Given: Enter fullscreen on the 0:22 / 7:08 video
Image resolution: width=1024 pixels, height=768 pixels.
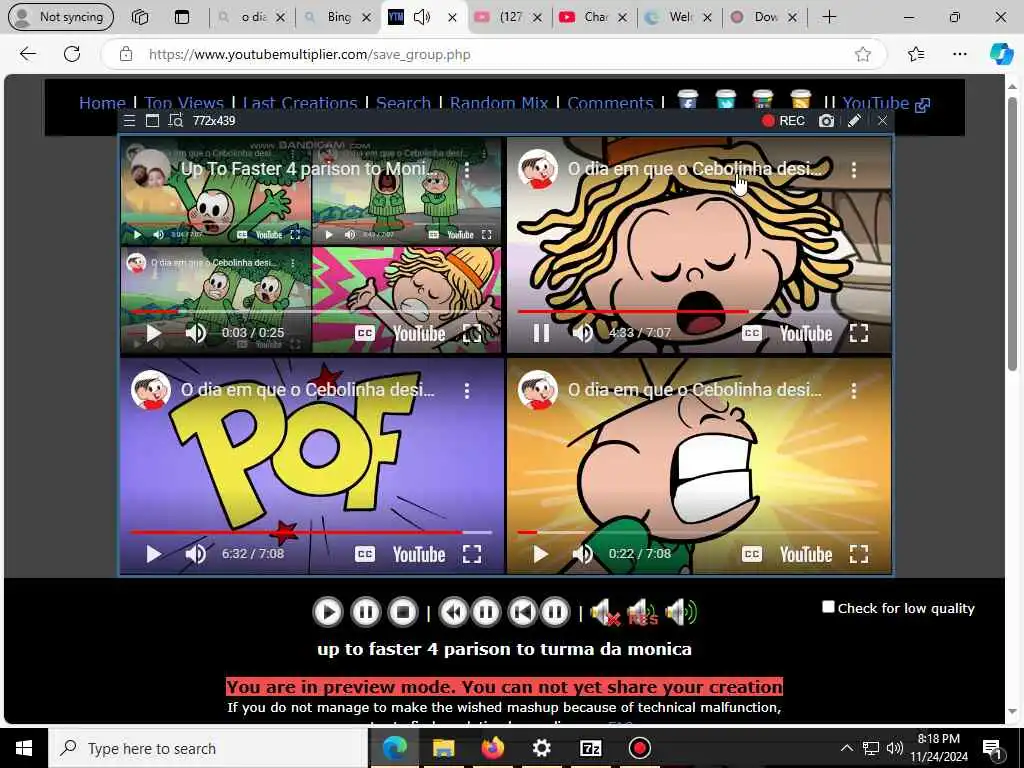Looking at the screenshot, I should click(x=859, y=554).
